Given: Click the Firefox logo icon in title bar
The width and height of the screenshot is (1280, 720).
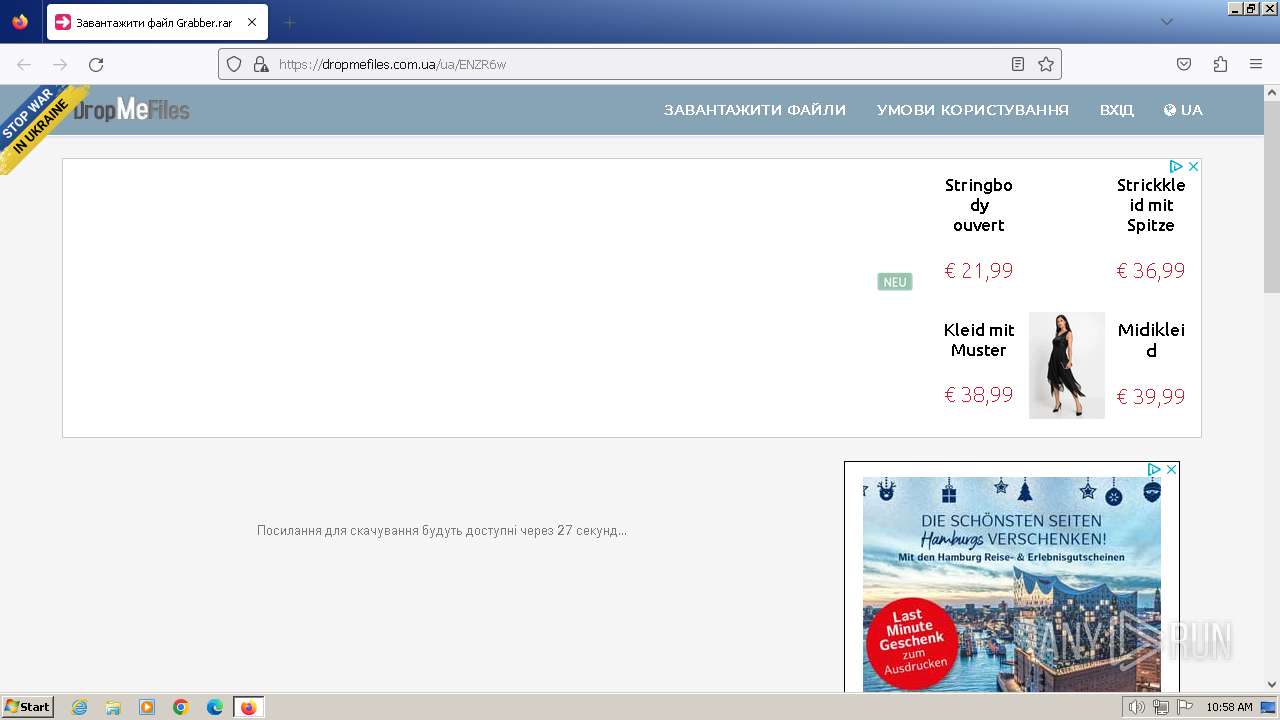Looking at the screenshot, I should [20, 21].
